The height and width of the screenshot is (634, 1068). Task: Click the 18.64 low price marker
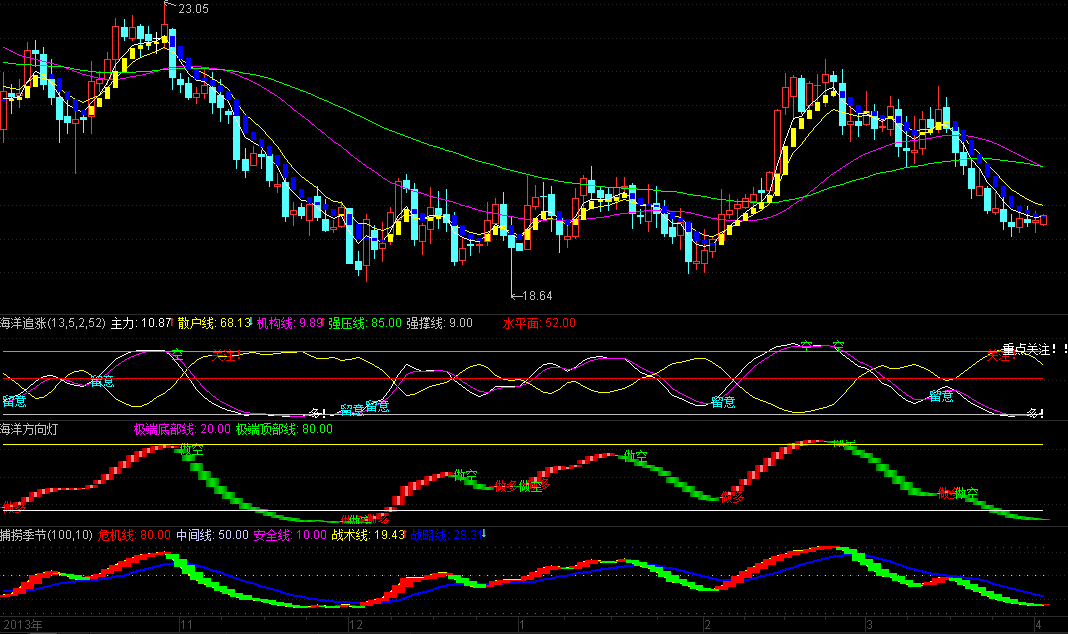pyautogui.click(x=537, y=296)
